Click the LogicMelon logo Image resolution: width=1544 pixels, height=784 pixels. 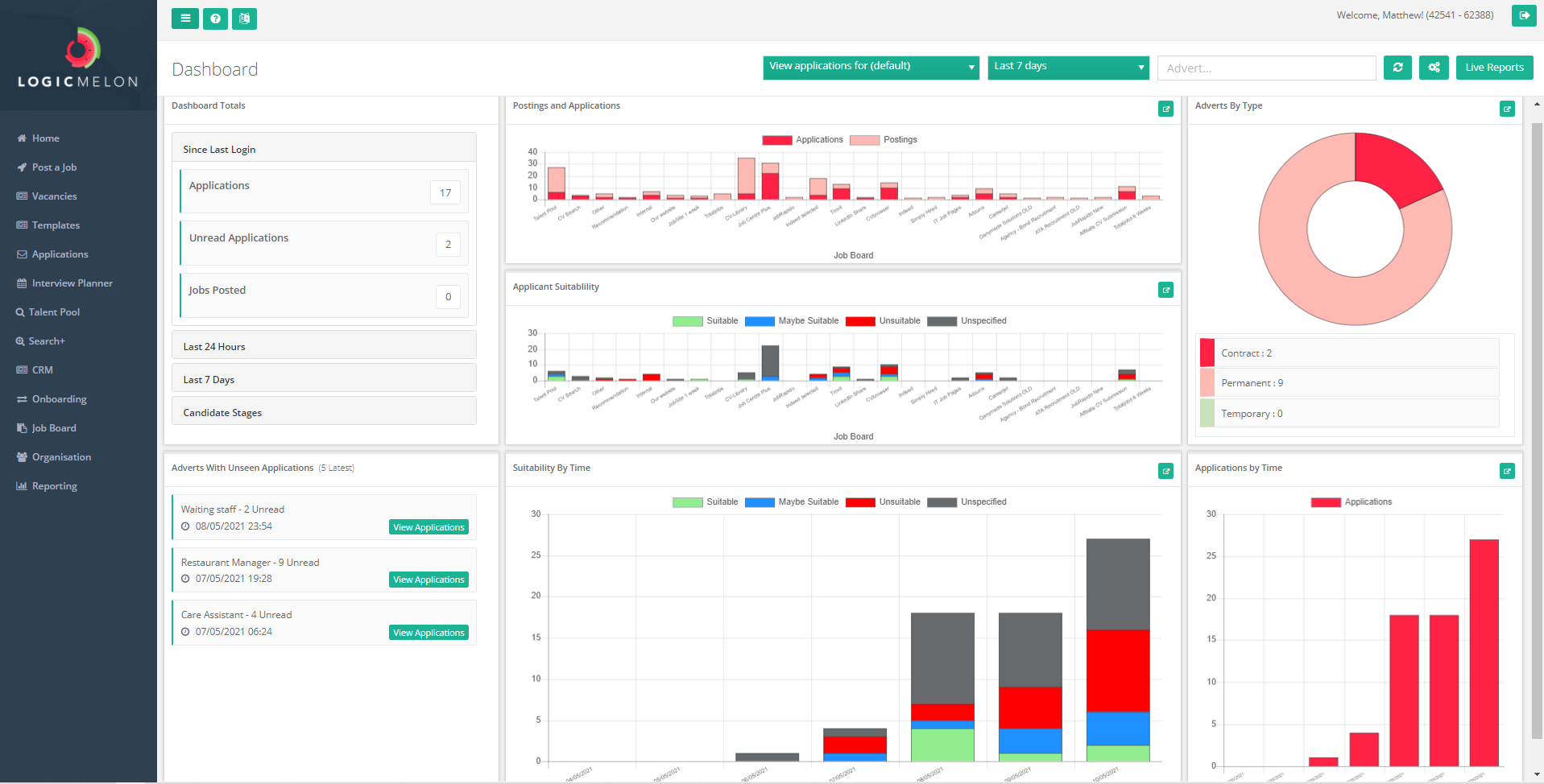[x=78, y=56]
